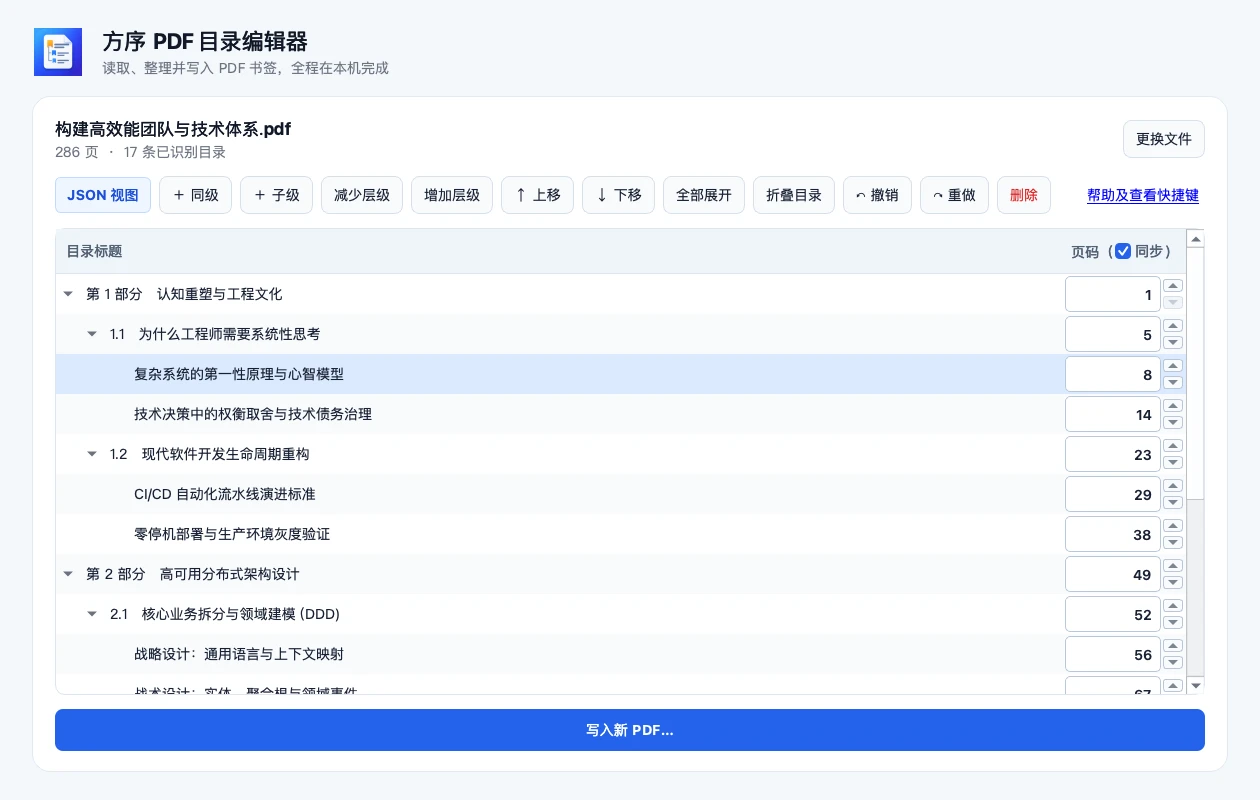Collapse 2.1 核心业务拆分与领域建模
This screenshot has width=1260, height=800.
click(92, 614)
